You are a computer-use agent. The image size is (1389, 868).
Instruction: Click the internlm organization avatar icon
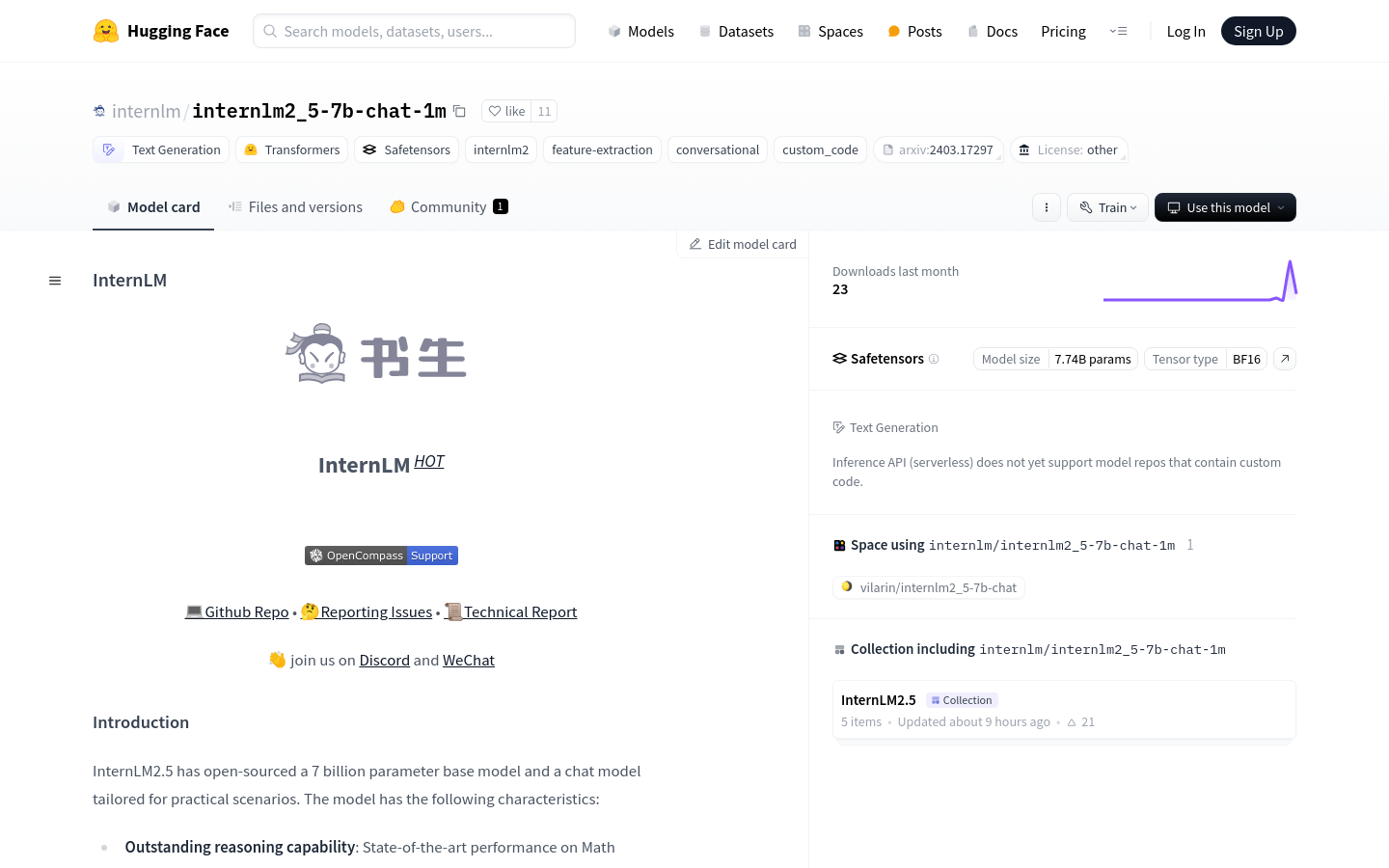[x=99, y=111]
